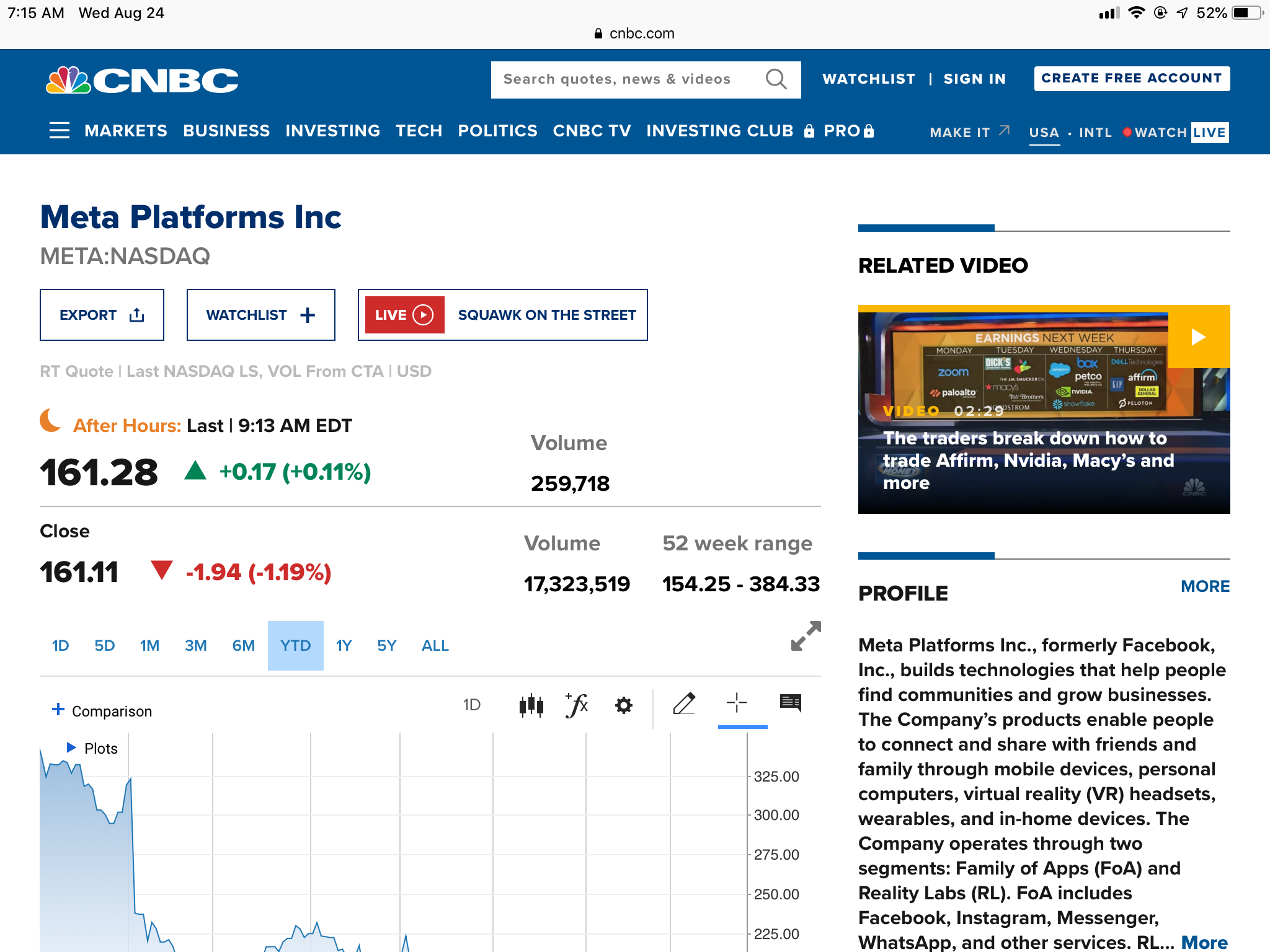Open the CNBC TV menu
This screenshot has height=952, width=1270.
pos(592,131)
